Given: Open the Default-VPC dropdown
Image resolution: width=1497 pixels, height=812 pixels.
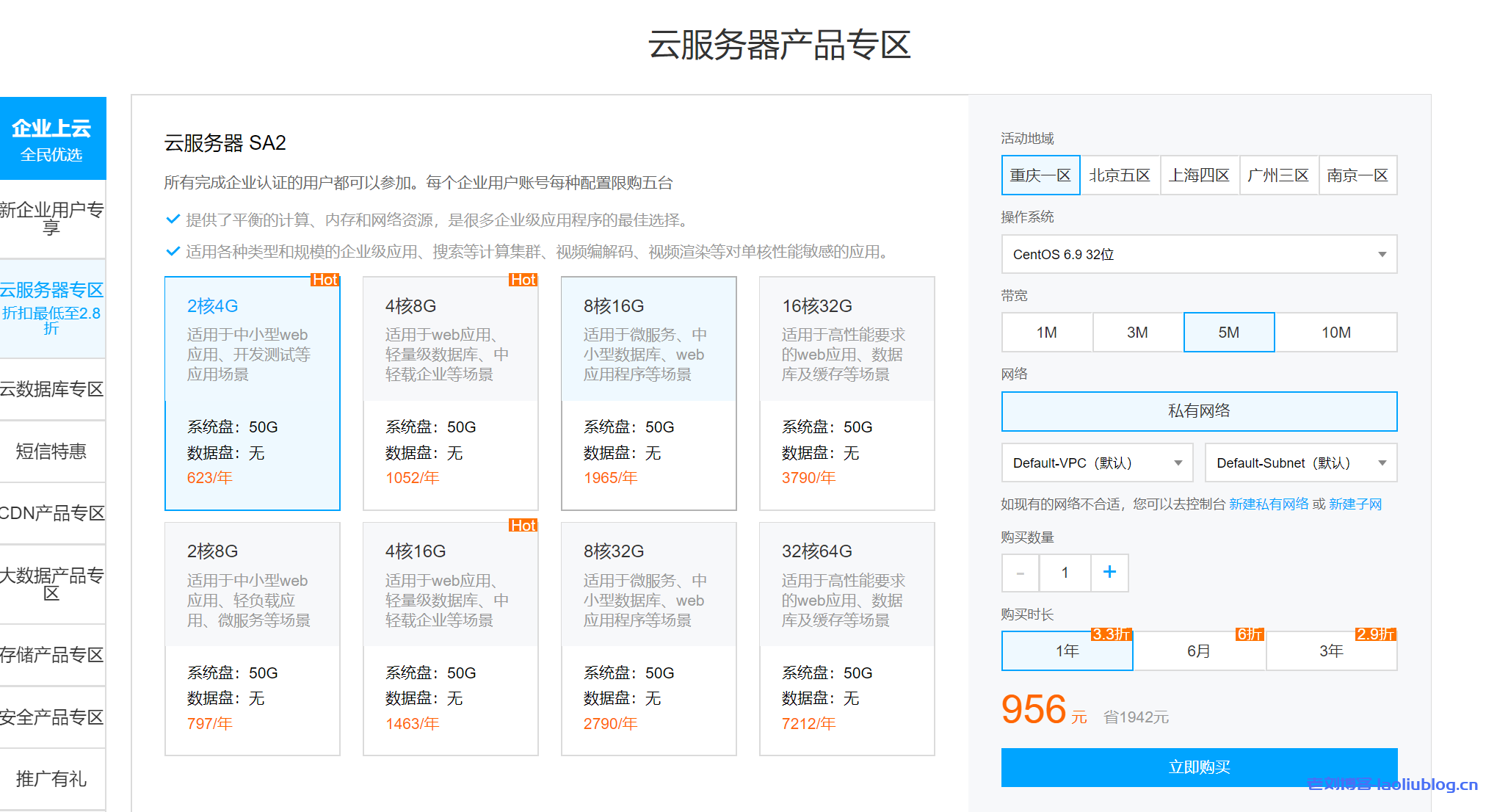Looking at the screenshot, I should (x=1096, y=463).
